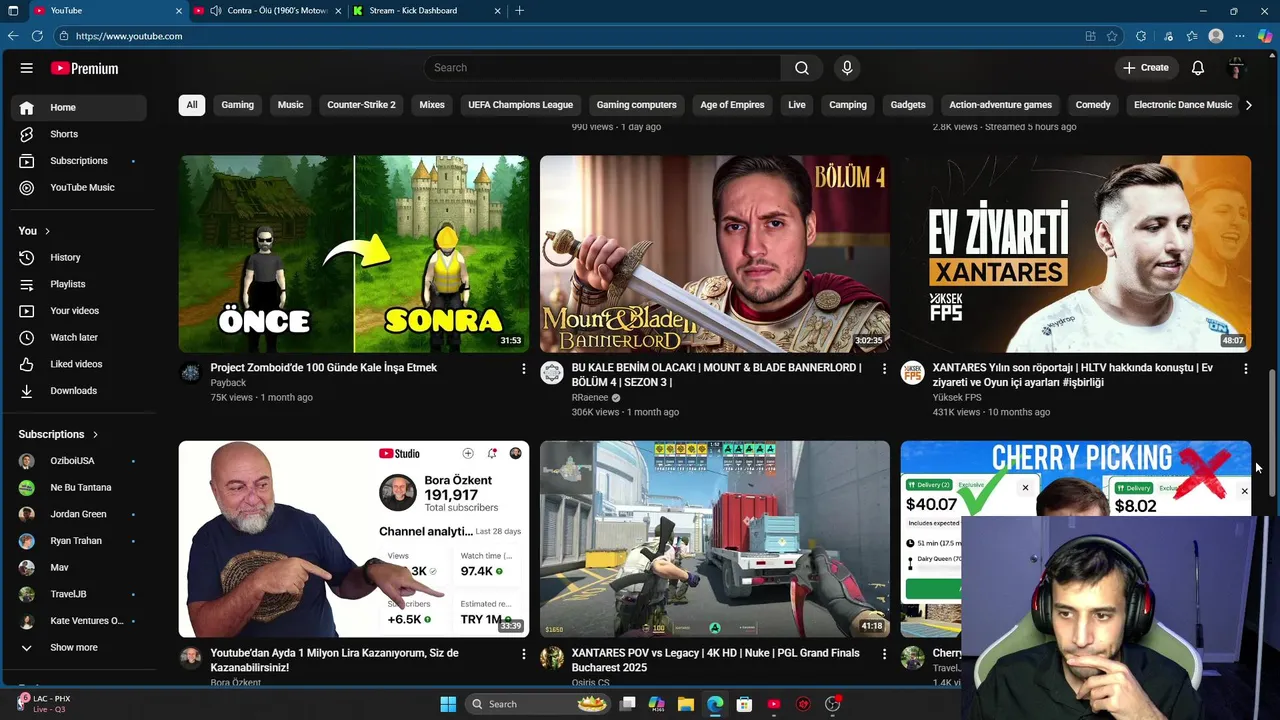Open the Payback channel link

pyautogui.click(x=228, y=383)
